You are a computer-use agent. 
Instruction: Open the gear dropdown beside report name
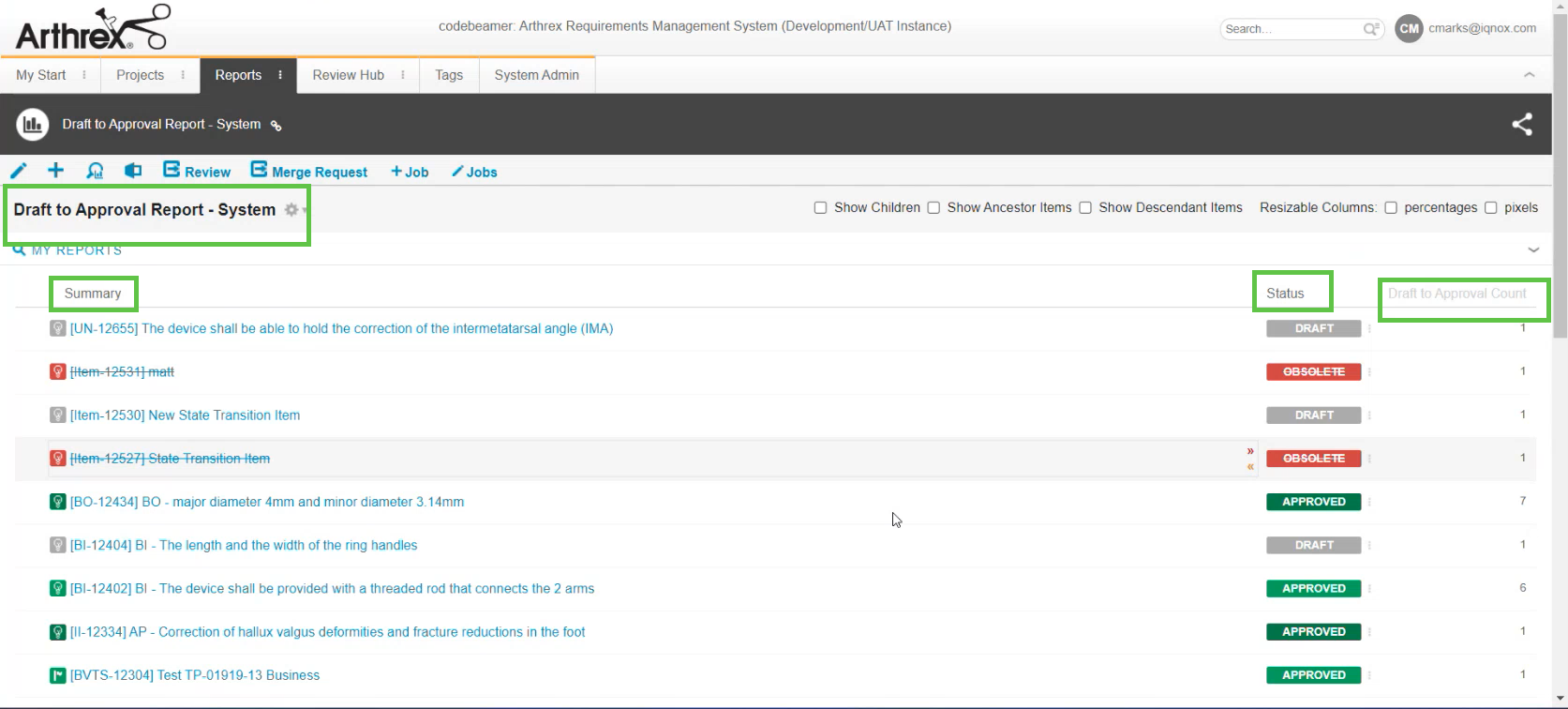294,210
